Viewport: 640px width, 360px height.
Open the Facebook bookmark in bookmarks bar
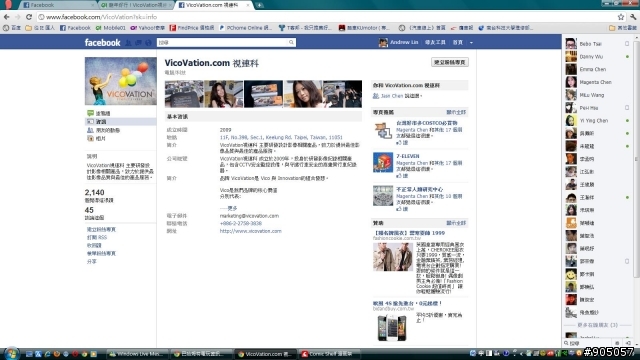click(75, 28)
